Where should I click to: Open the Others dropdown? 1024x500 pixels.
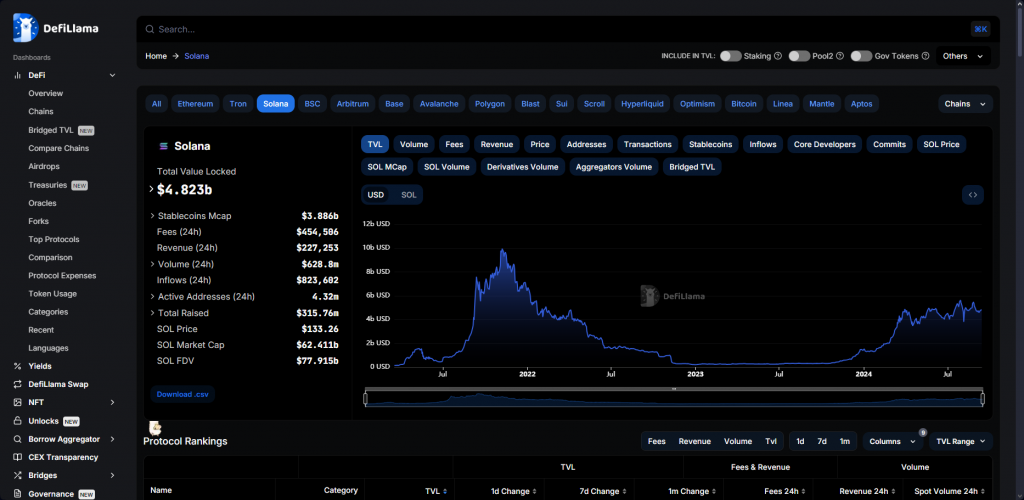[962, 56]
